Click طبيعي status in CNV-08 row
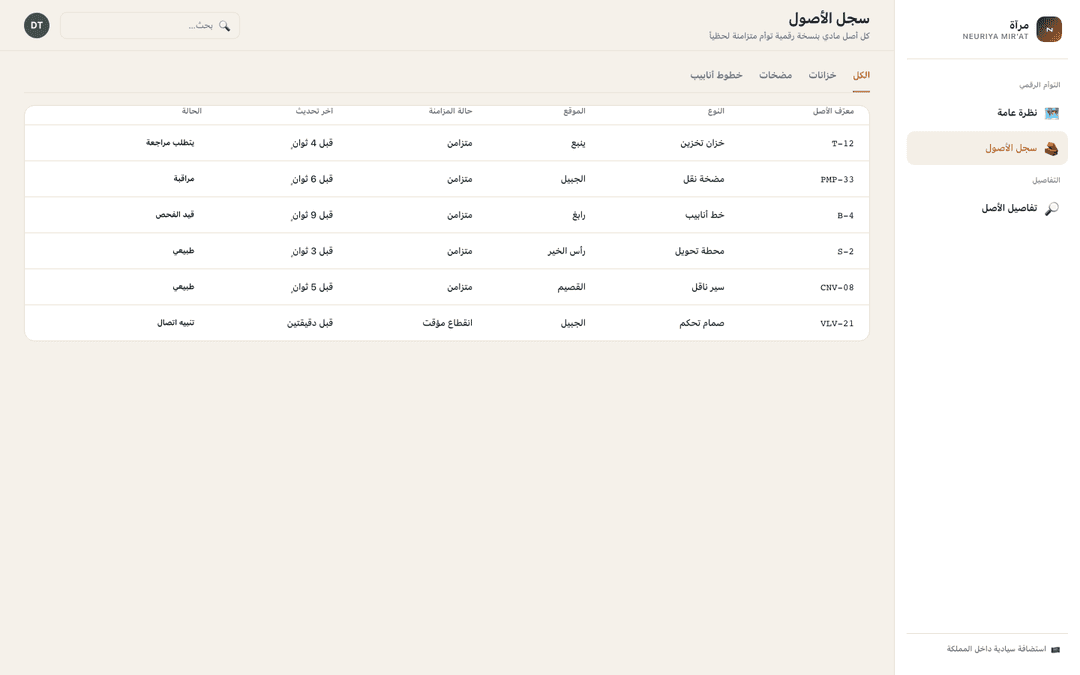 (183, 287)
